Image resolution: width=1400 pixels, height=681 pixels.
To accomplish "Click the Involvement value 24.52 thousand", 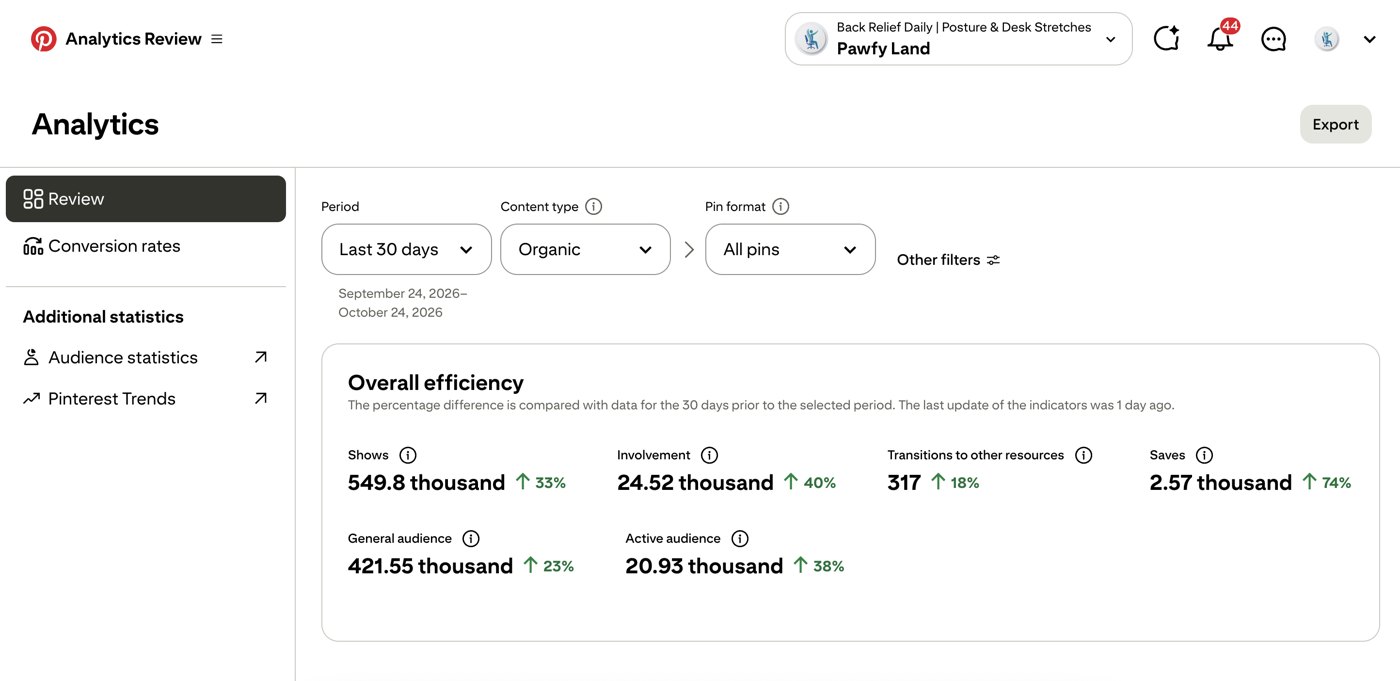I will (x=695, y=483).
